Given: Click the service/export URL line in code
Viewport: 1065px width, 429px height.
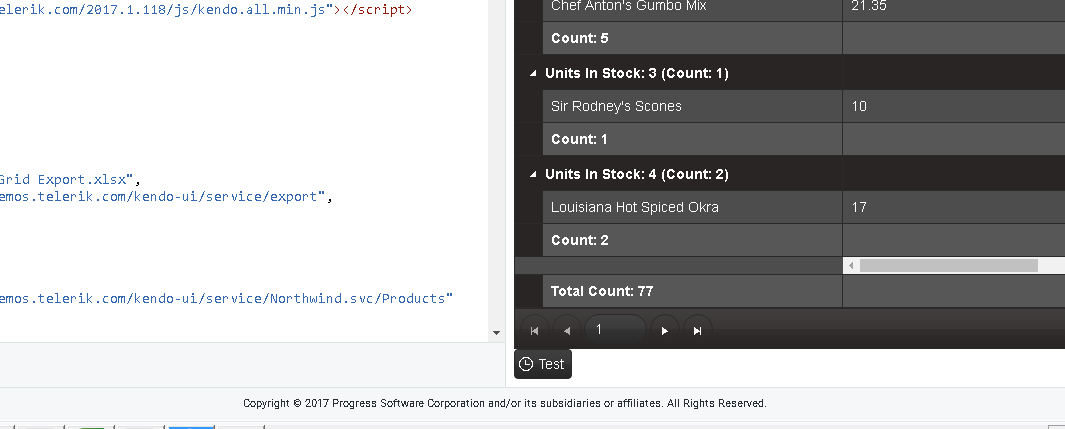Looking at the screenshot, I should (x=165, y=197).
